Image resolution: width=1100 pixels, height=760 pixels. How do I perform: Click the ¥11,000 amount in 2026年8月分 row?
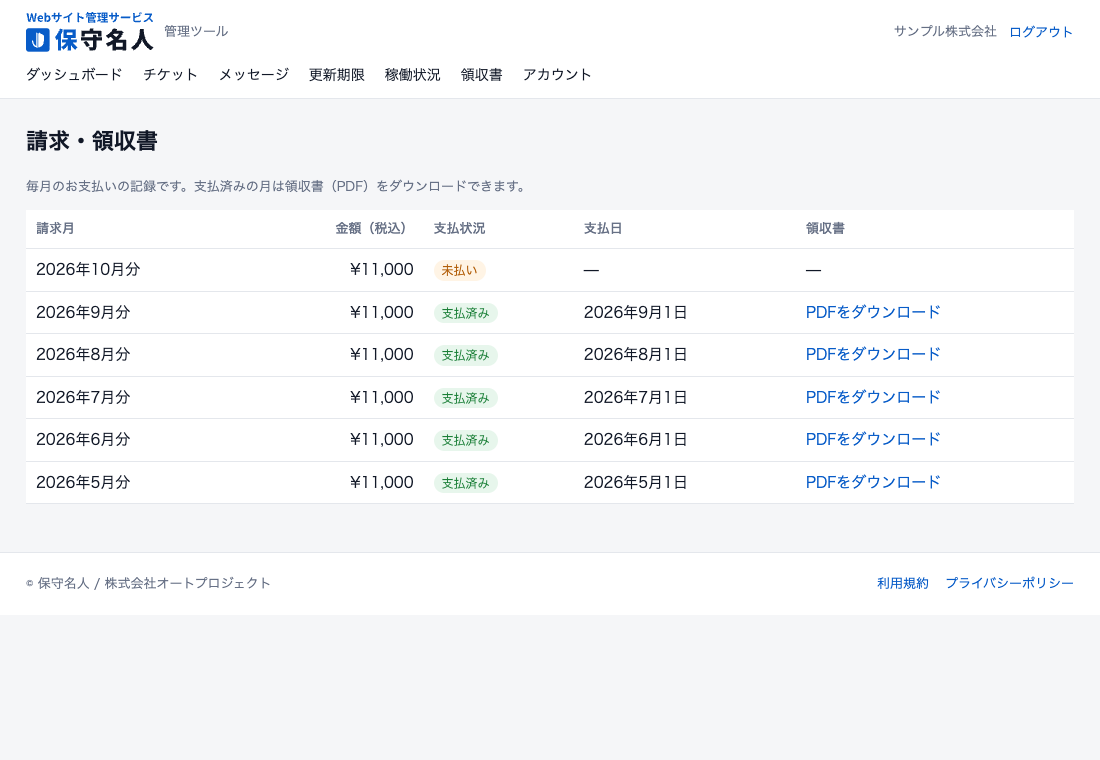click(x=382, y=354)
